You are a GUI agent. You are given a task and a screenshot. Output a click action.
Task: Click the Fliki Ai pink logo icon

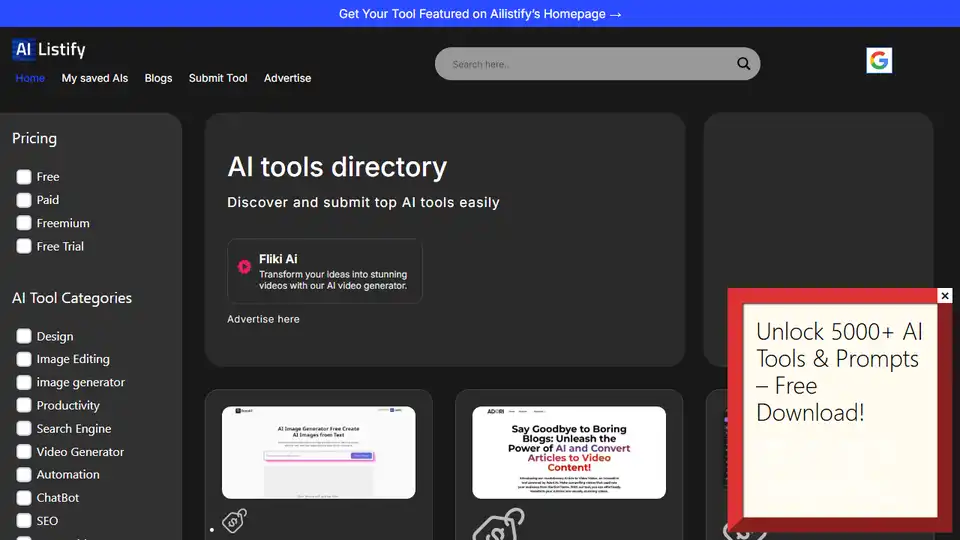[244, 267]
